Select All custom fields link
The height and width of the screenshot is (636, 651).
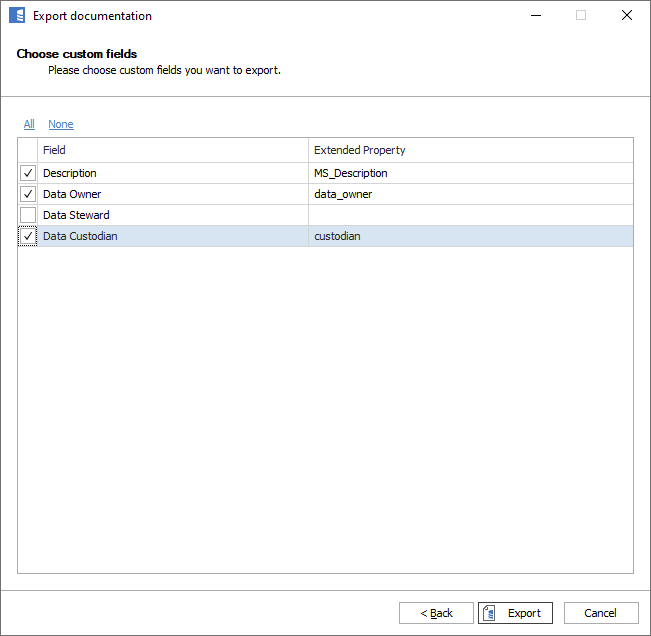tap(29, 124)
